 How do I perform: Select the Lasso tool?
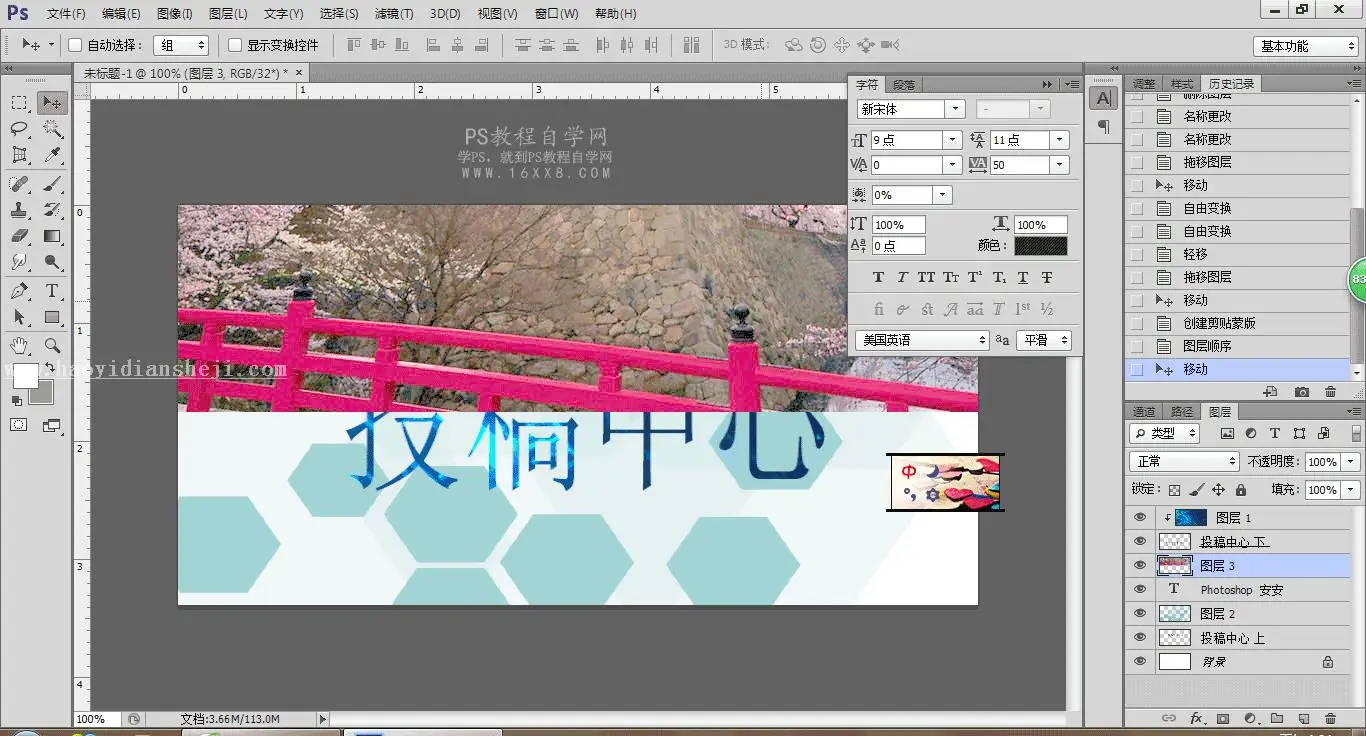tap(19, 129)
